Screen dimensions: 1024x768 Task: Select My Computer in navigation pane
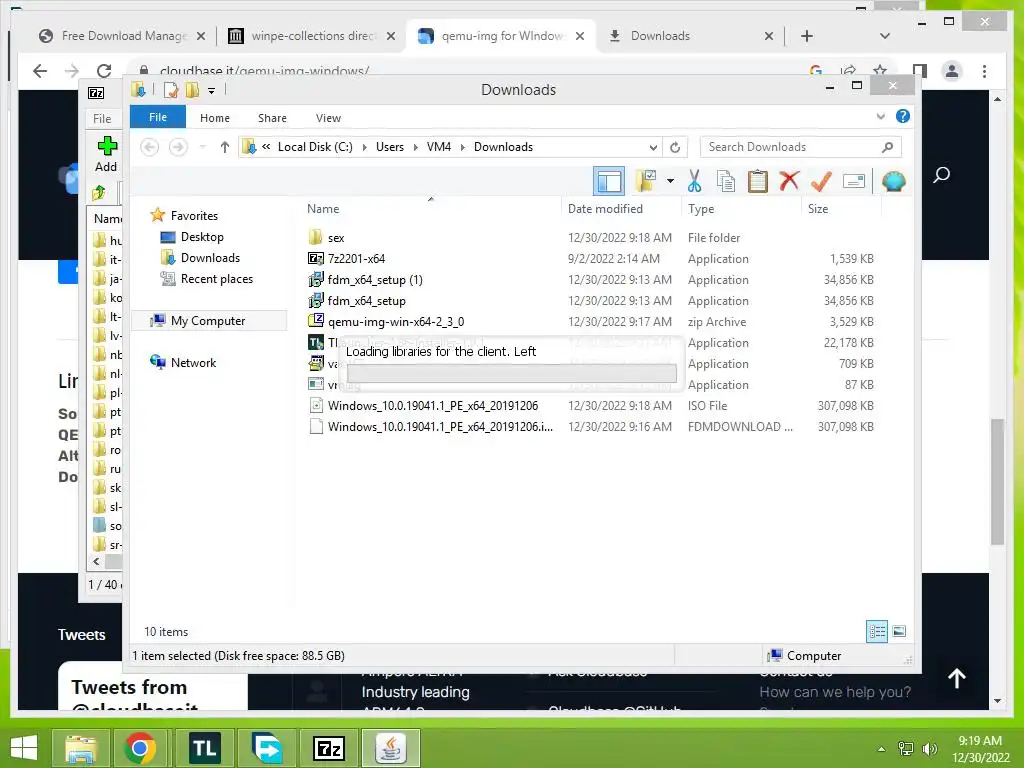[208, 321]
